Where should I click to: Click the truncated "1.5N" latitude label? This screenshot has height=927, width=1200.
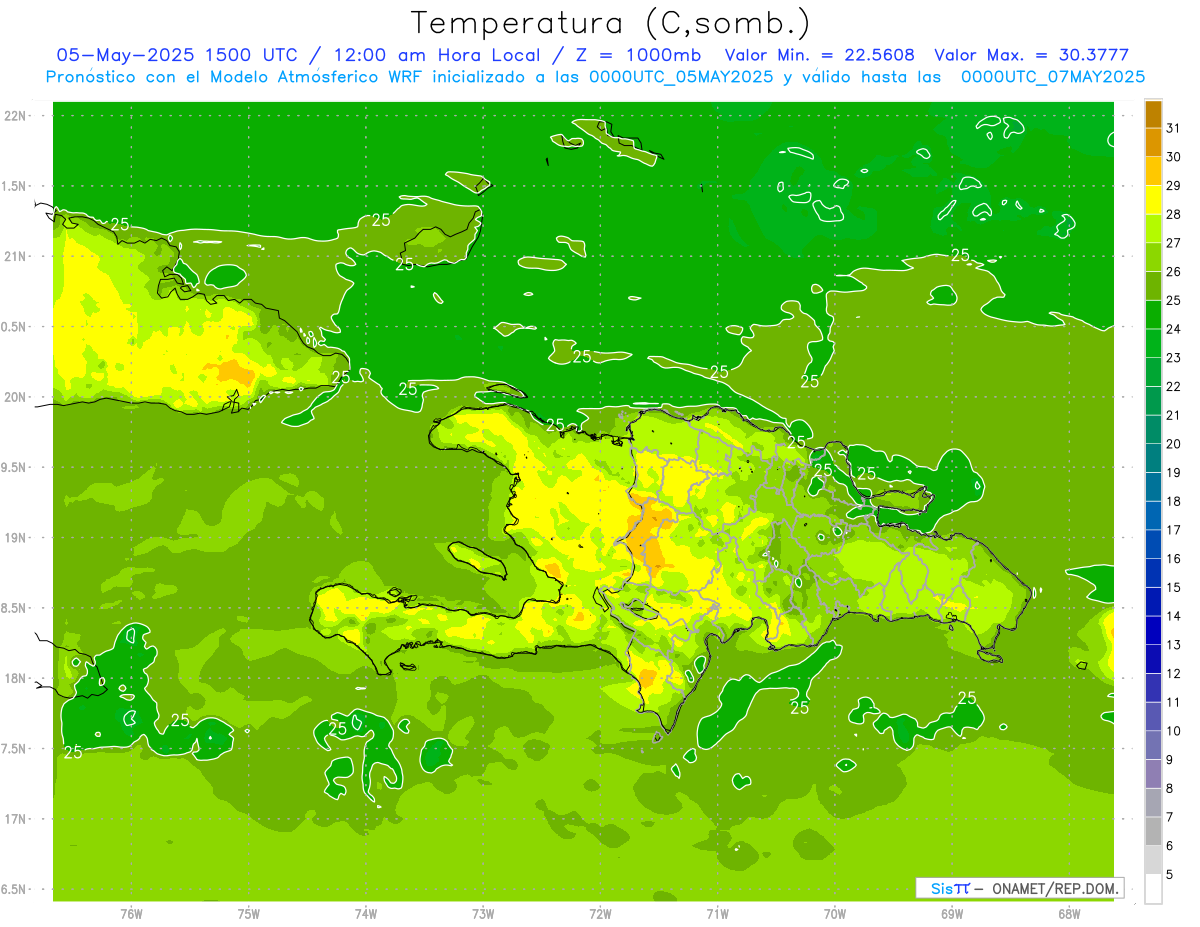[14, 186]
